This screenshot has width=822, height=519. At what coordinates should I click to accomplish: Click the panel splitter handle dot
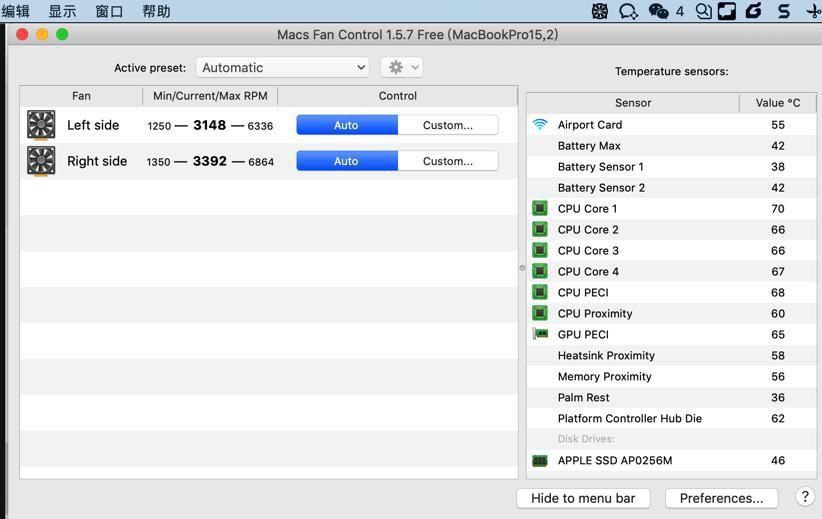point(522,268)
